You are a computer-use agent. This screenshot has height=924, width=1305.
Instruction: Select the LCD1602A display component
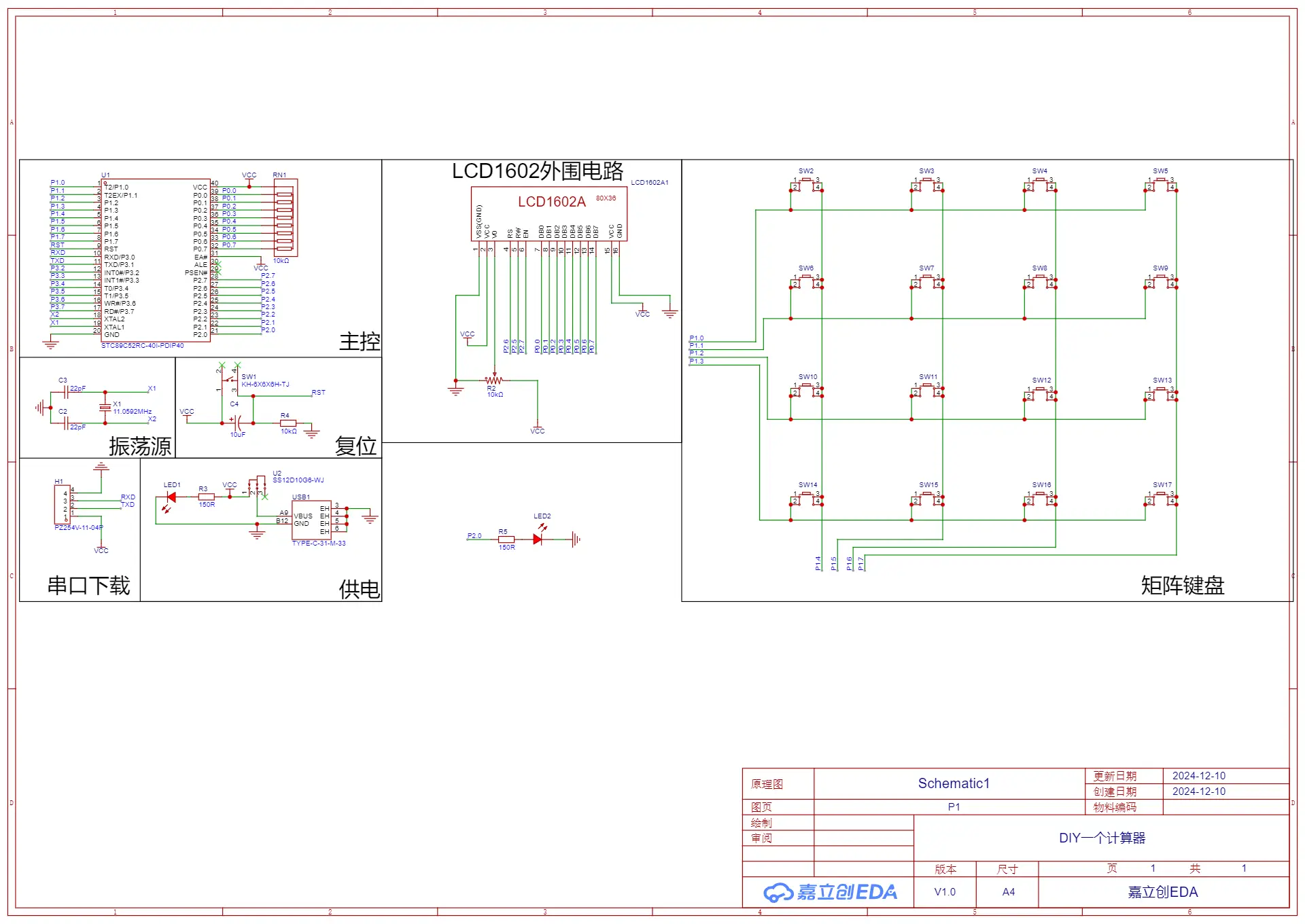pyautogui.click(x=549, y=214)
